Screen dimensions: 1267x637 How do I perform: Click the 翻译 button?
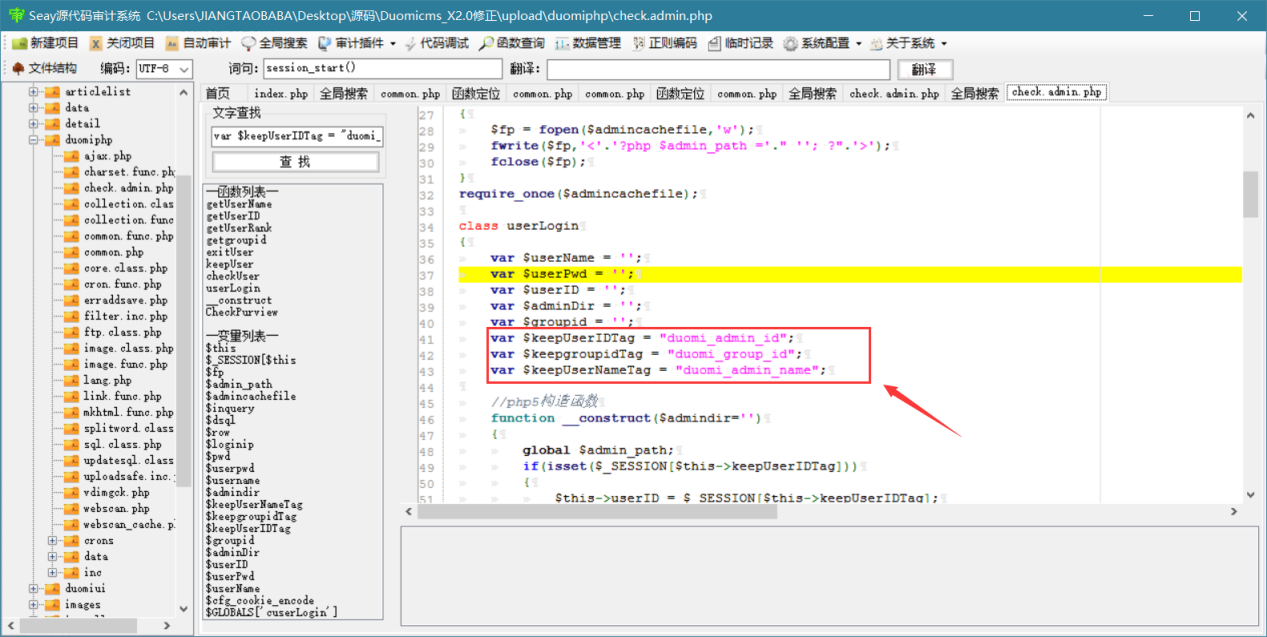pos(925,69)
